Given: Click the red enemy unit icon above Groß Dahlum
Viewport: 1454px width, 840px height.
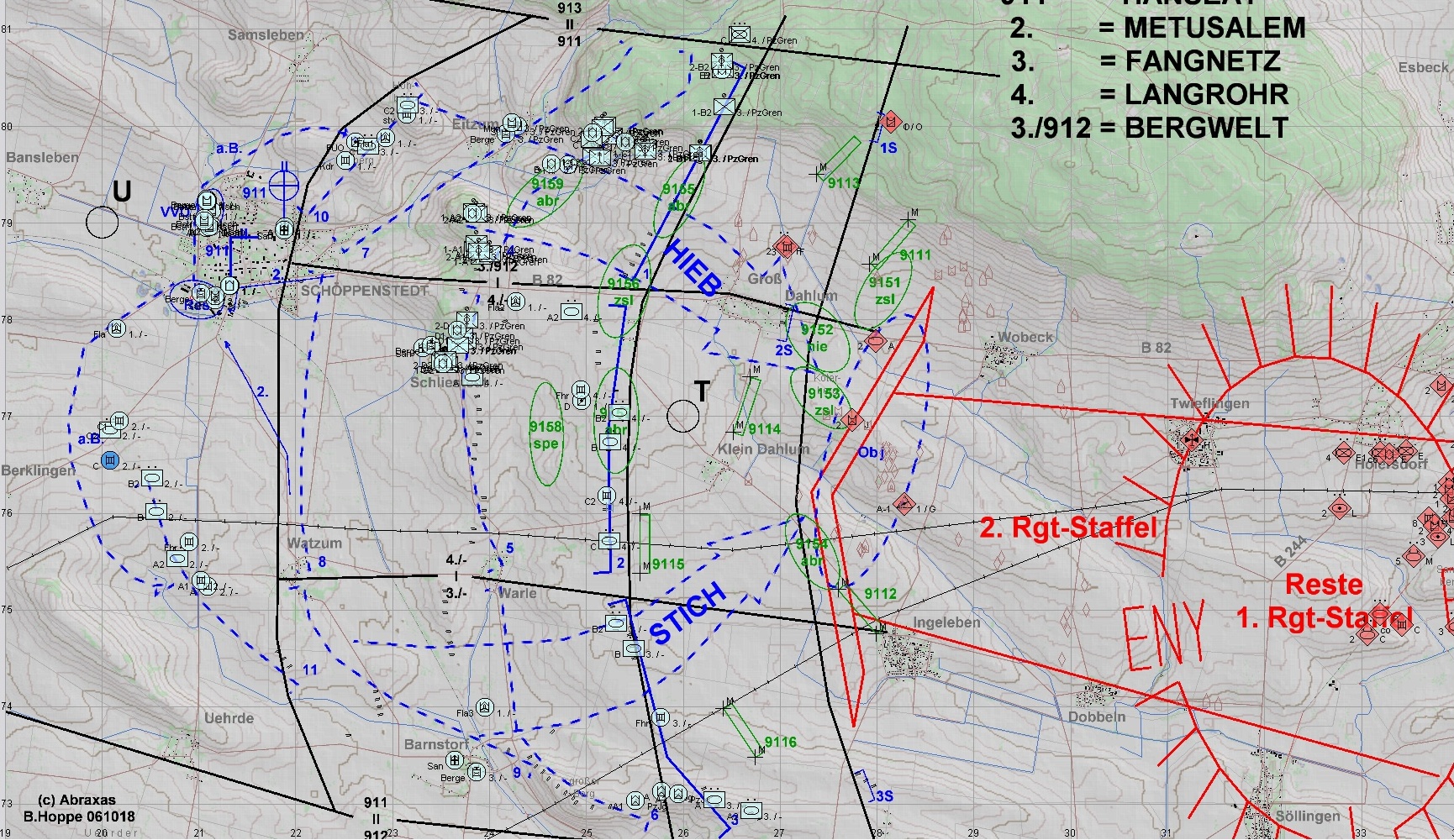Looking at the screenshot, I should [786, 246].
